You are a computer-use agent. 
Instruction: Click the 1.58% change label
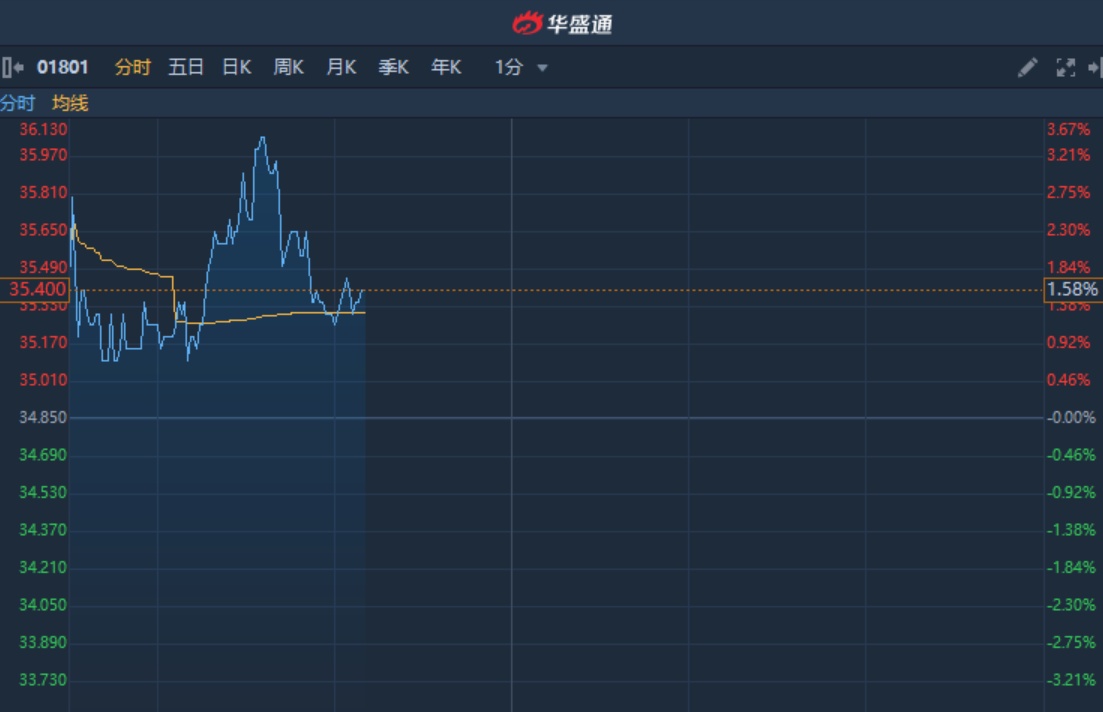click(x=1072, y=290)
